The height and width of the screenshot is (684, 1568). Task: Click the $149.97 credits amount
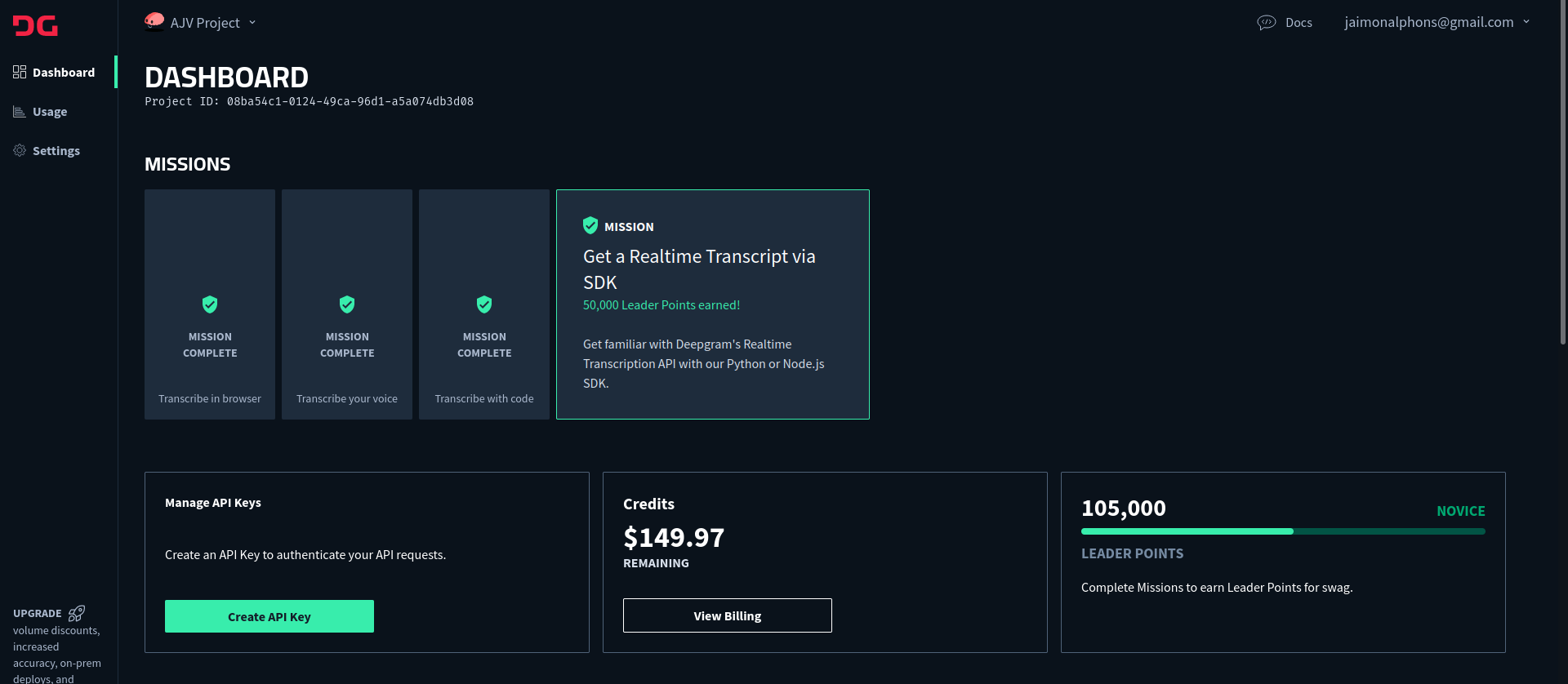[x=674, y=537]
